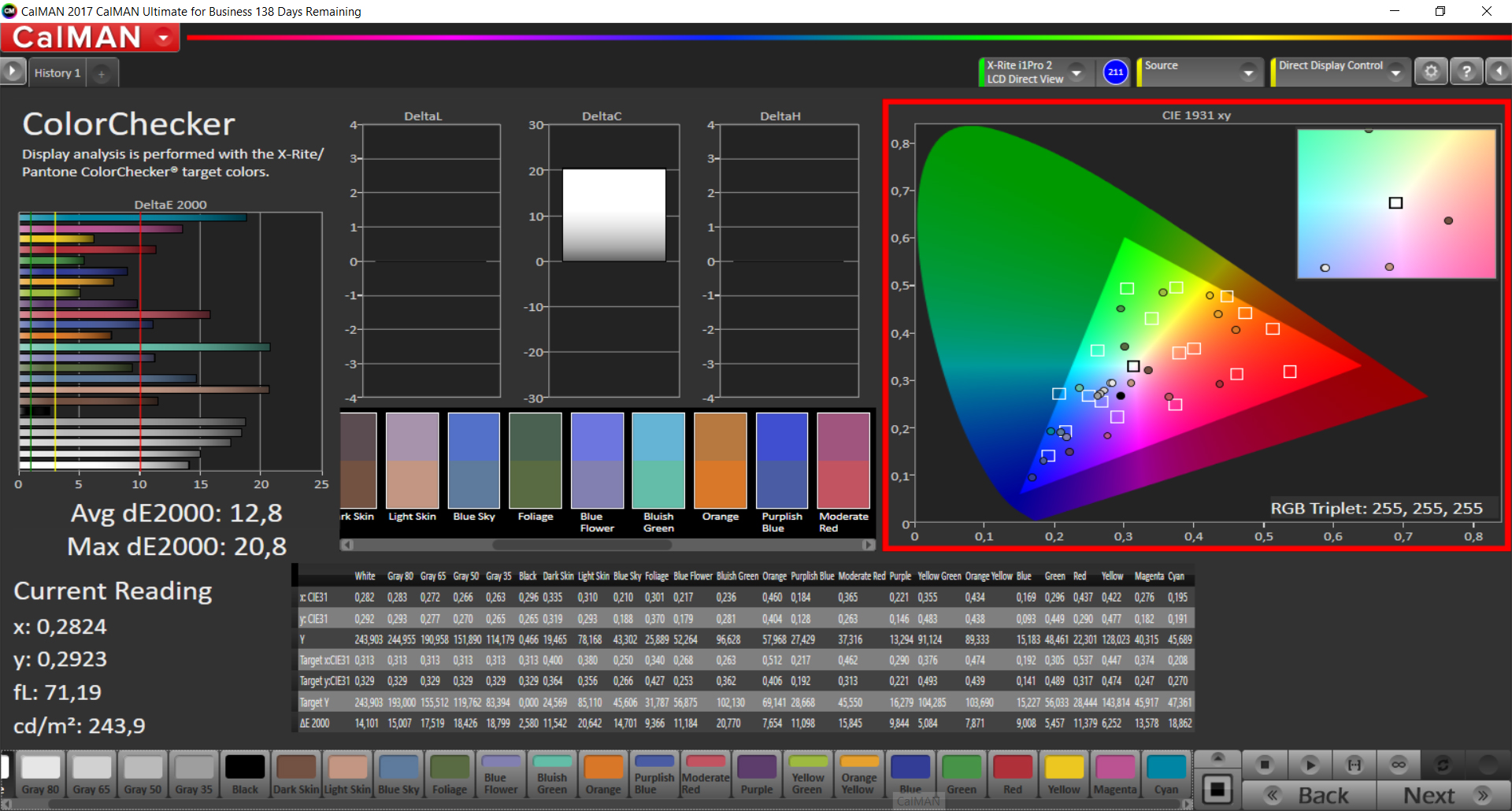Click the ΔE 2000 value for White

[366, 723]
